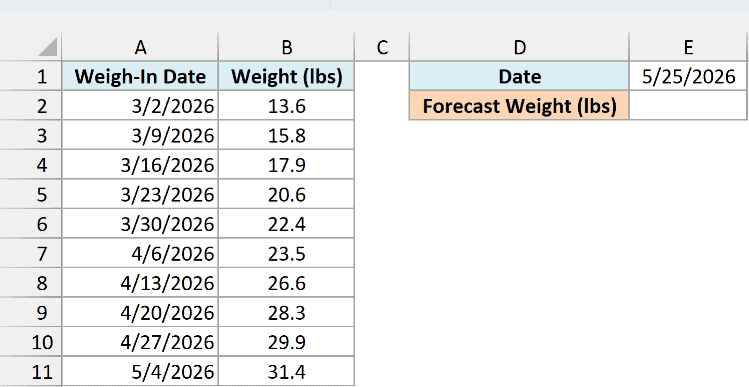
Task: Select row 8 header
Action: click(31, 283)
